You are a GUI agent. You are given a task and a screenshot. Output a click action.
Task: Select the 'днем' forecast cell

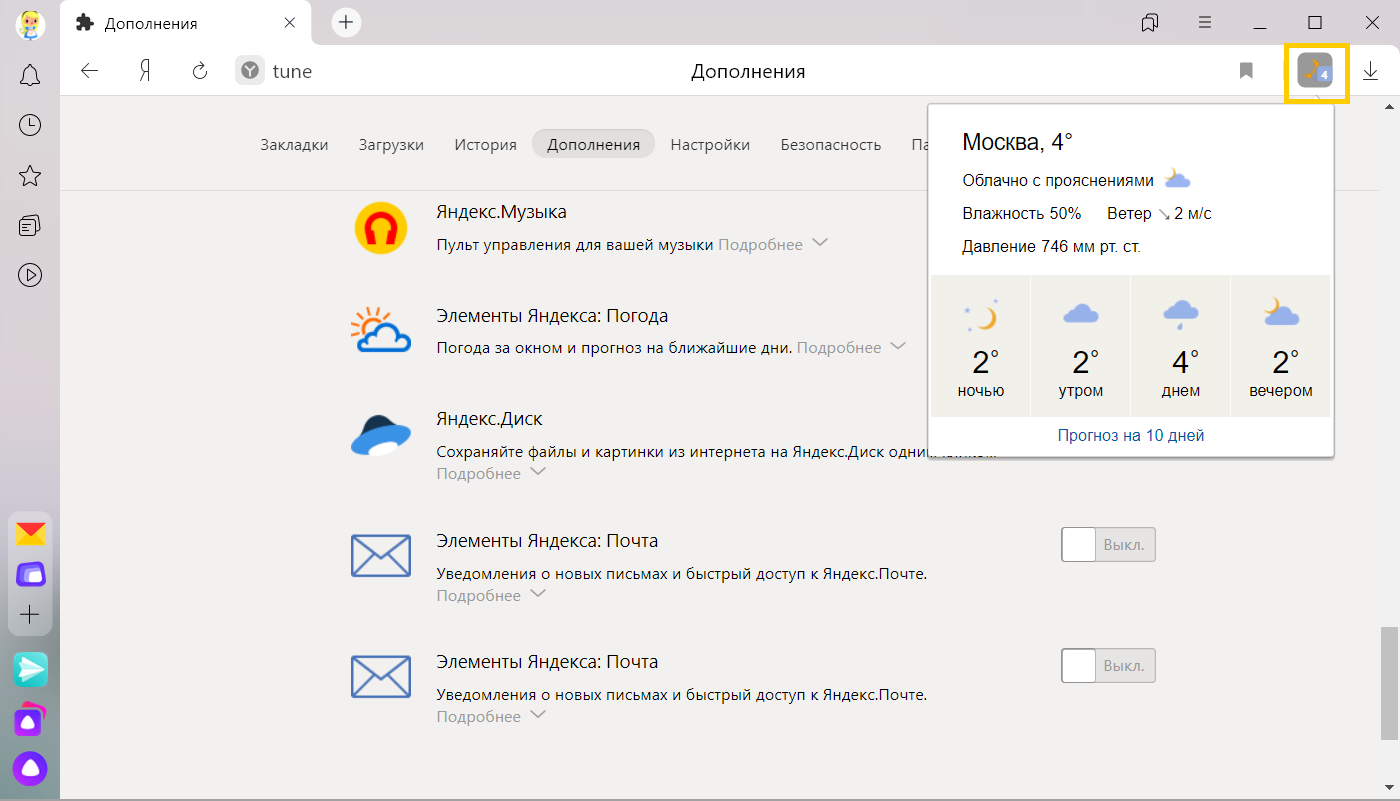click(1180, 346)
